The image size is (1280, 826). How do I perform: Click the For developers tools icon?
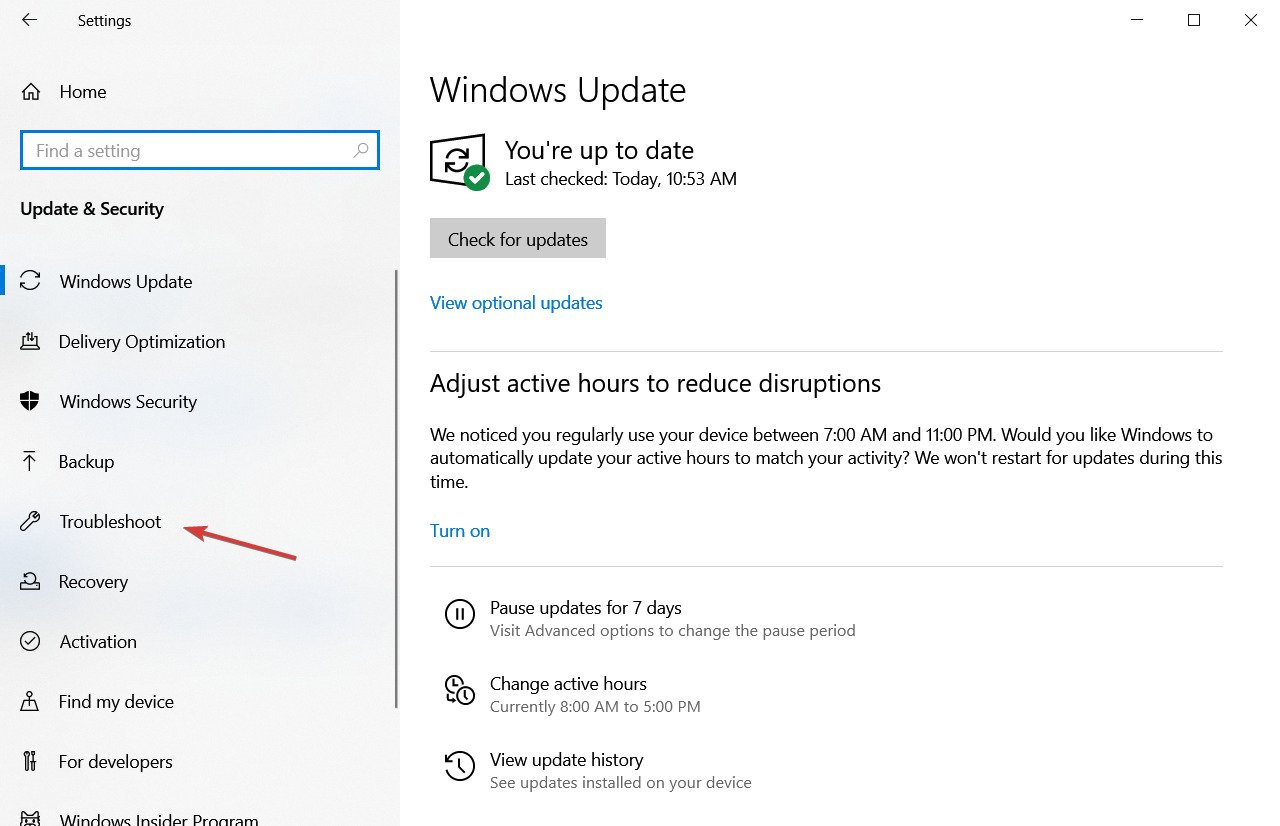[29, 761]
